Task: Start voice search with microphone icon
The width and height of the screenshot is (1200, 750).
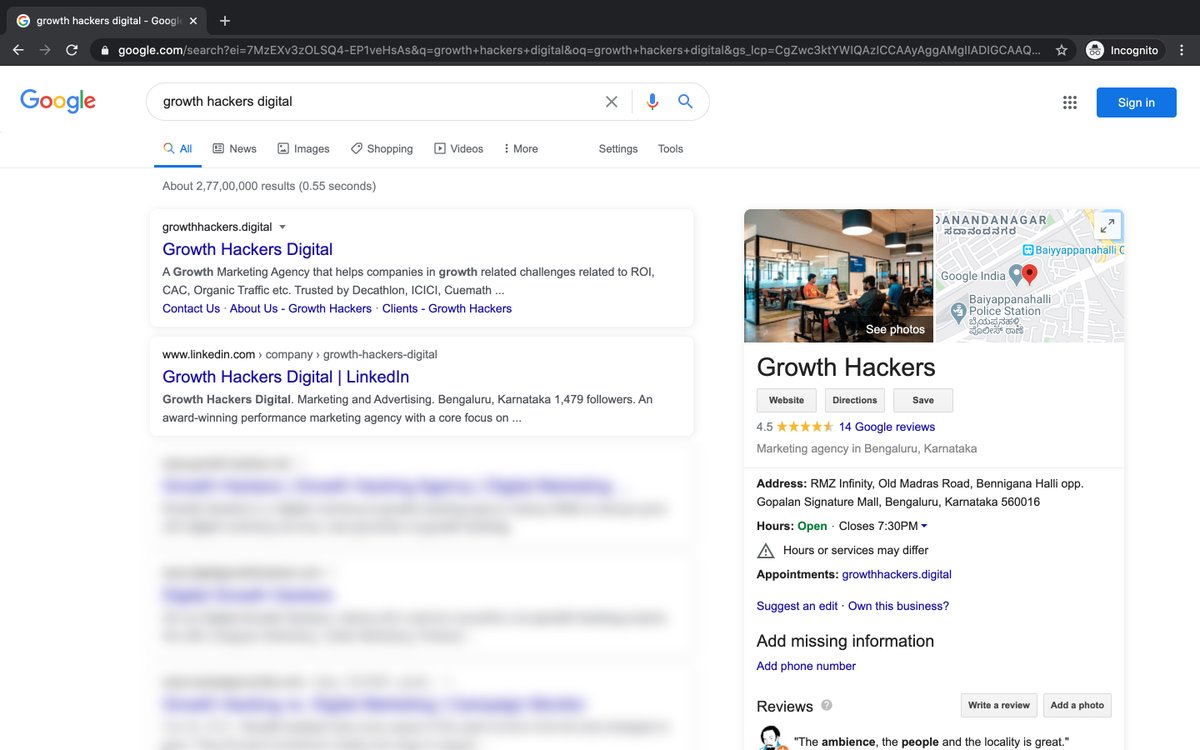Action: pos(652,101)
